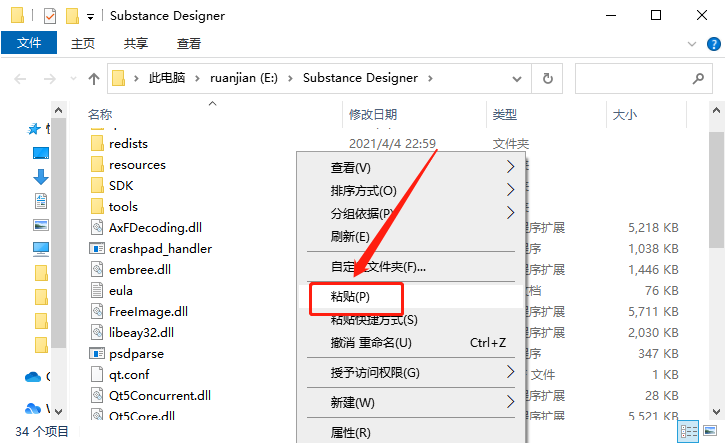This screenshot has width=726, height=443.
Task: Open Desktop from the navigation pane icon
Action: pyautogui.click(x=41, y=153)
